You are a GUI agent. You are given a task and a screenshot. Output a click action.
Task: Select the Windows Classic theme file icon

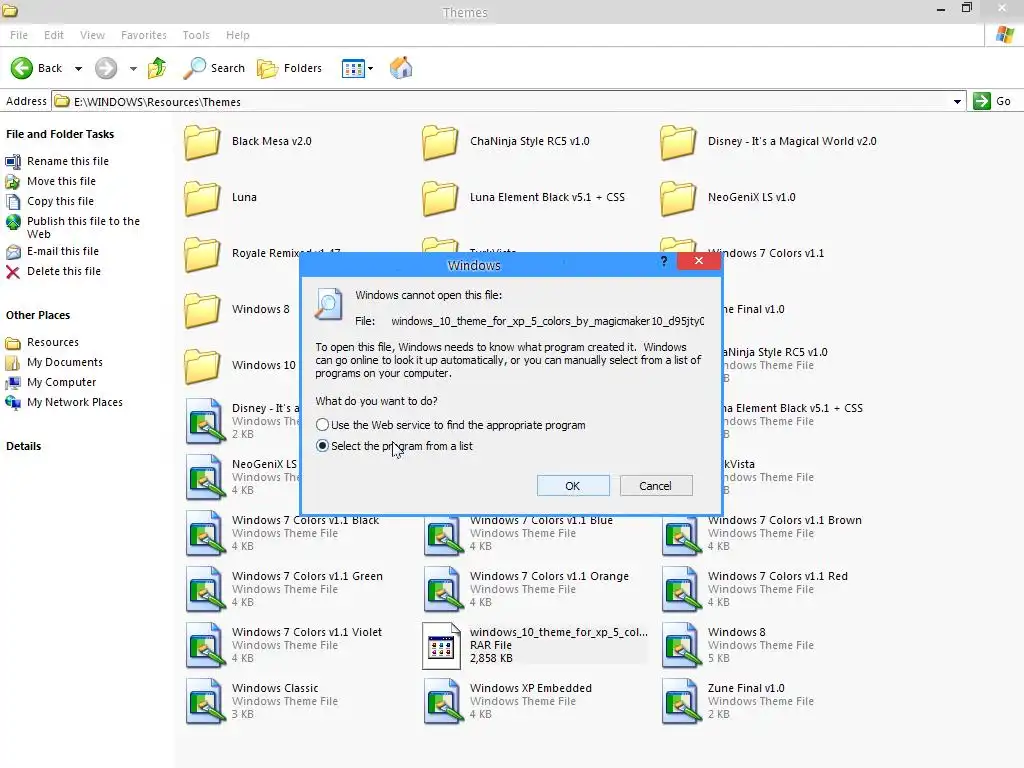(204, 702)
